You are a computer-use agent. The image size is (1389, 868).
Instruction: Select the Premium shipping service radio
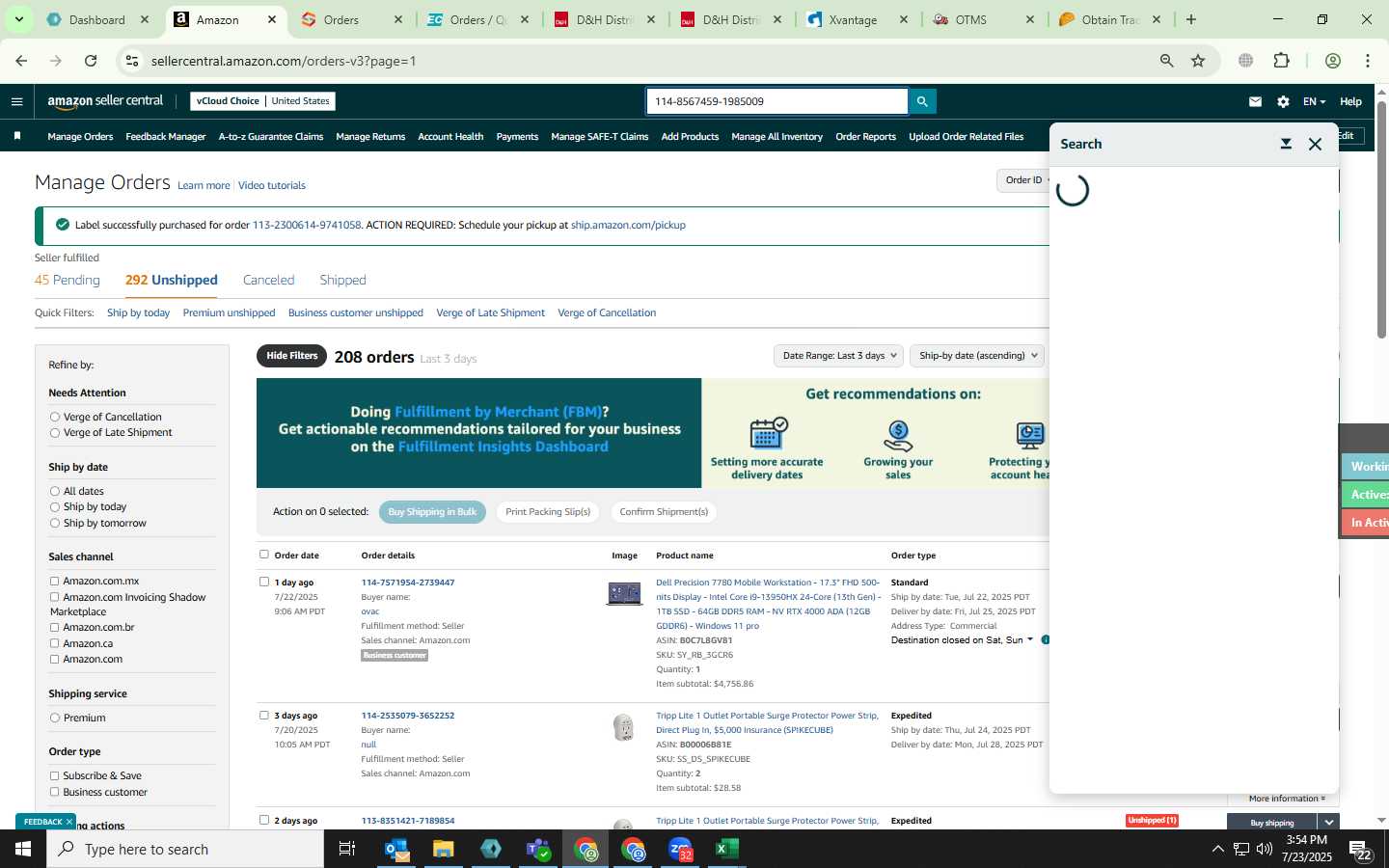55,718
